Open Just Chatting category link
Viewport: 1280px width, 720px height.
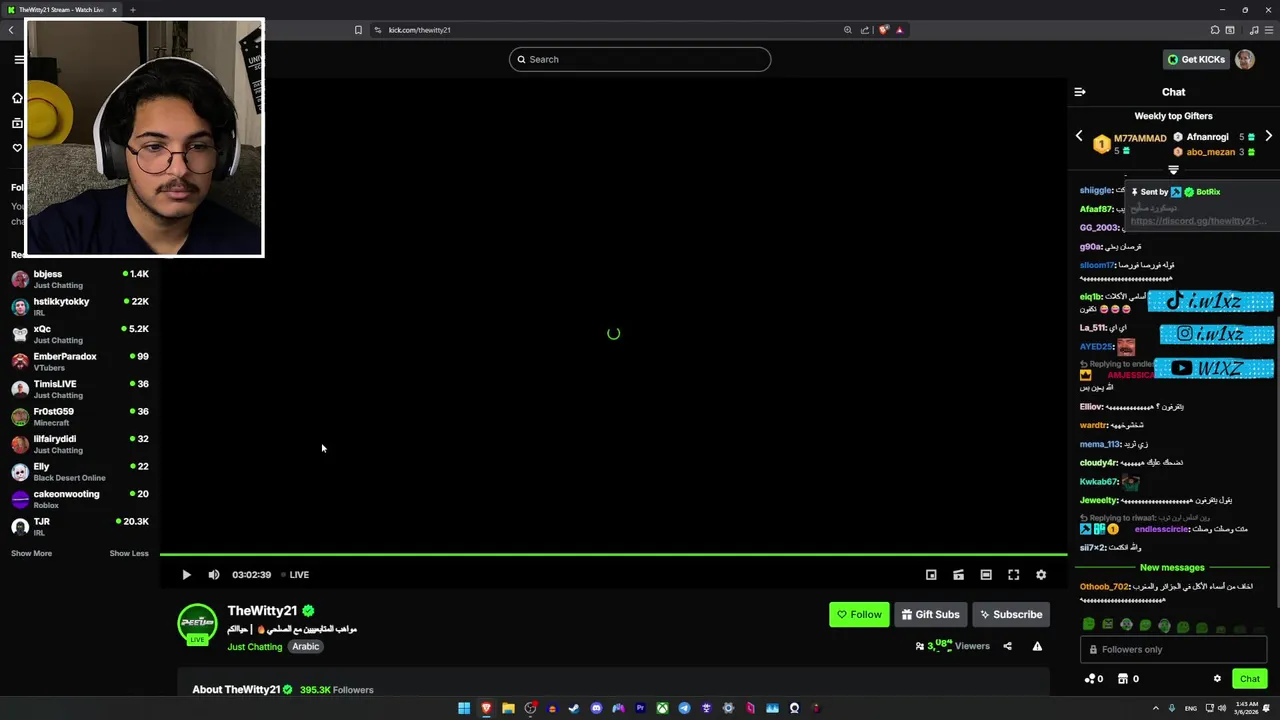[255, 647]
